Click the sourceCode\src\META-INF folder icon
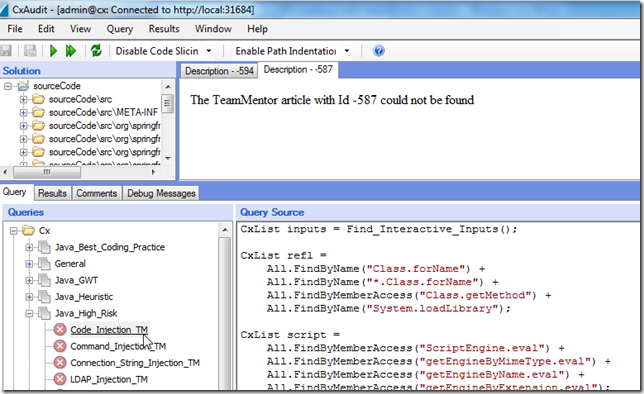Viewport: 644px width, 394px height. pyautogui.click(x=39, y=112)
